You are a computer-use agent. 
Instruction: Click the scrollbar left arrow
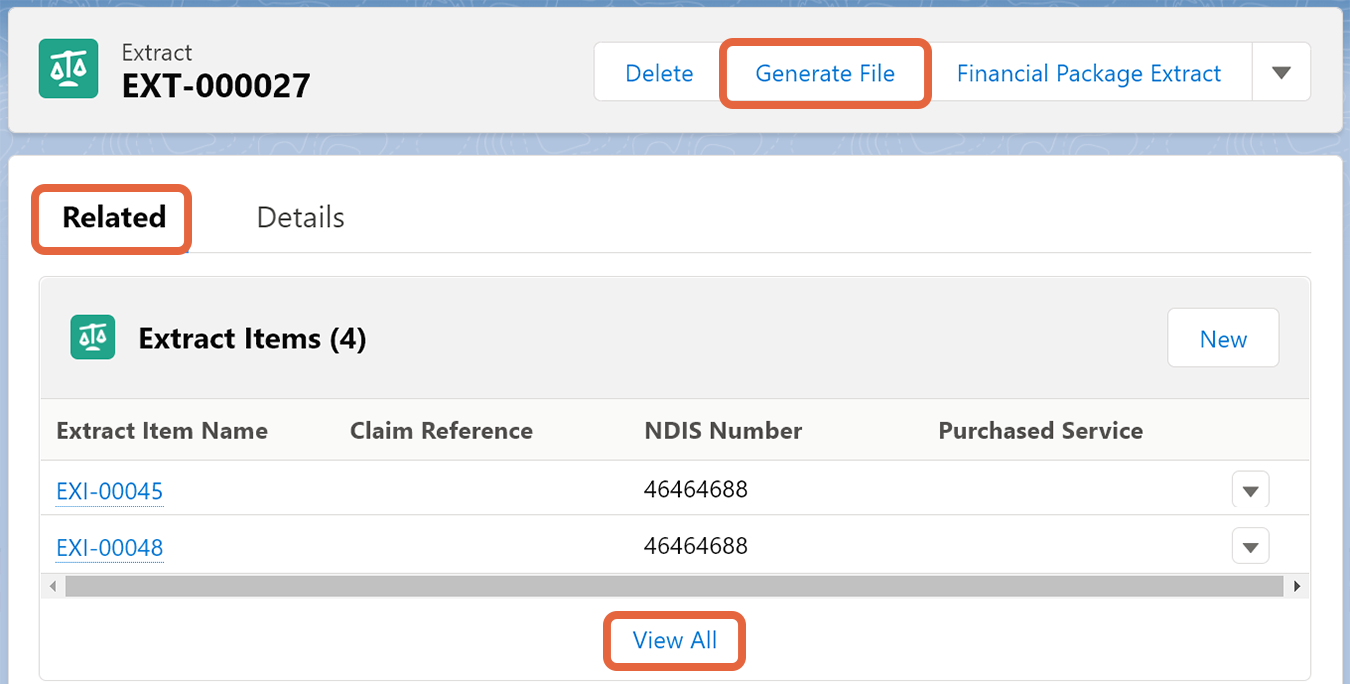coord(54,586)
